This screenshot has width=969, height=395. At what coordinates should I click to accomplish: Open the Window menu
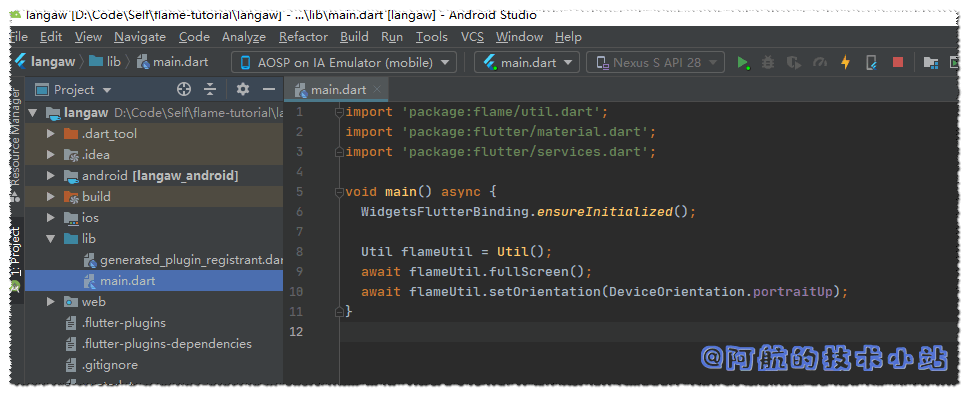point(519,37)
